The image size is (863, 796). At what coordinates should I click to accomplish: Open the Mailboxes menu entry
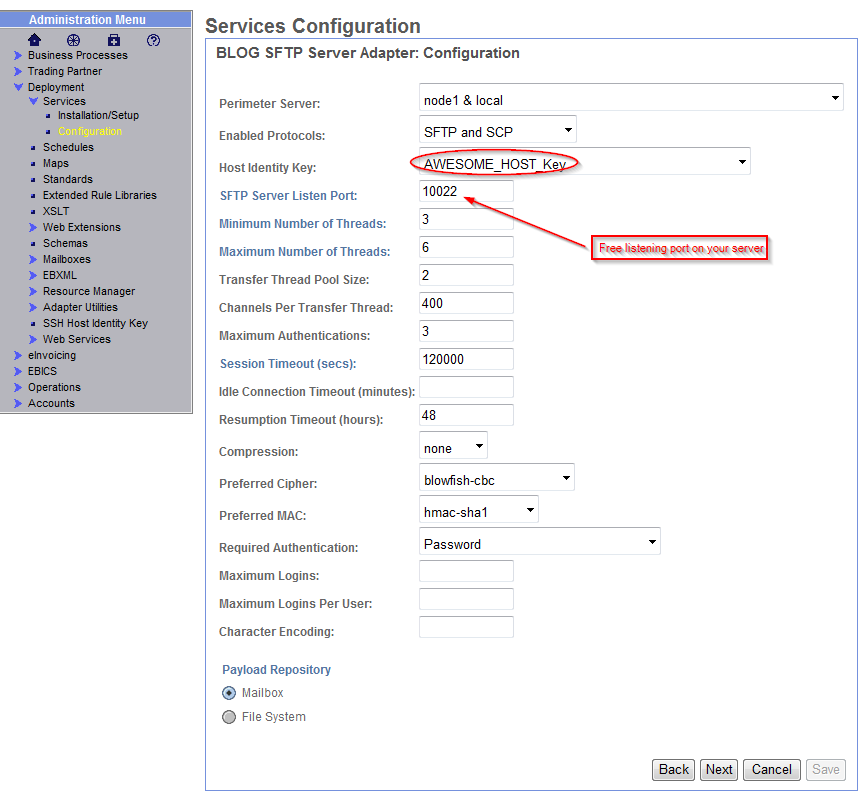[x=65, y=259]
